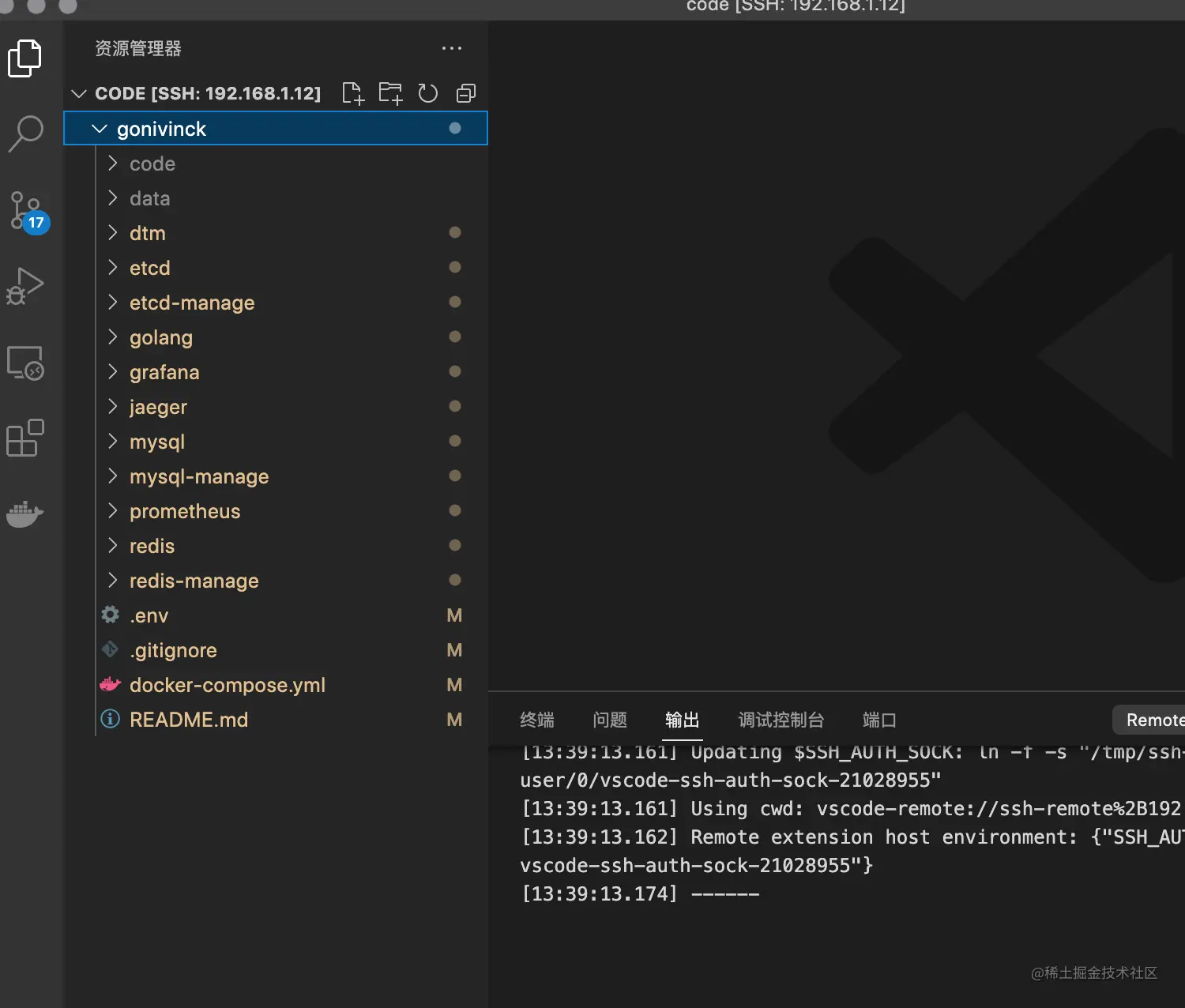
Task: Switch to the 问题 (Problems) panel tab
Action: pyautogui.click(x=610, y=720)
